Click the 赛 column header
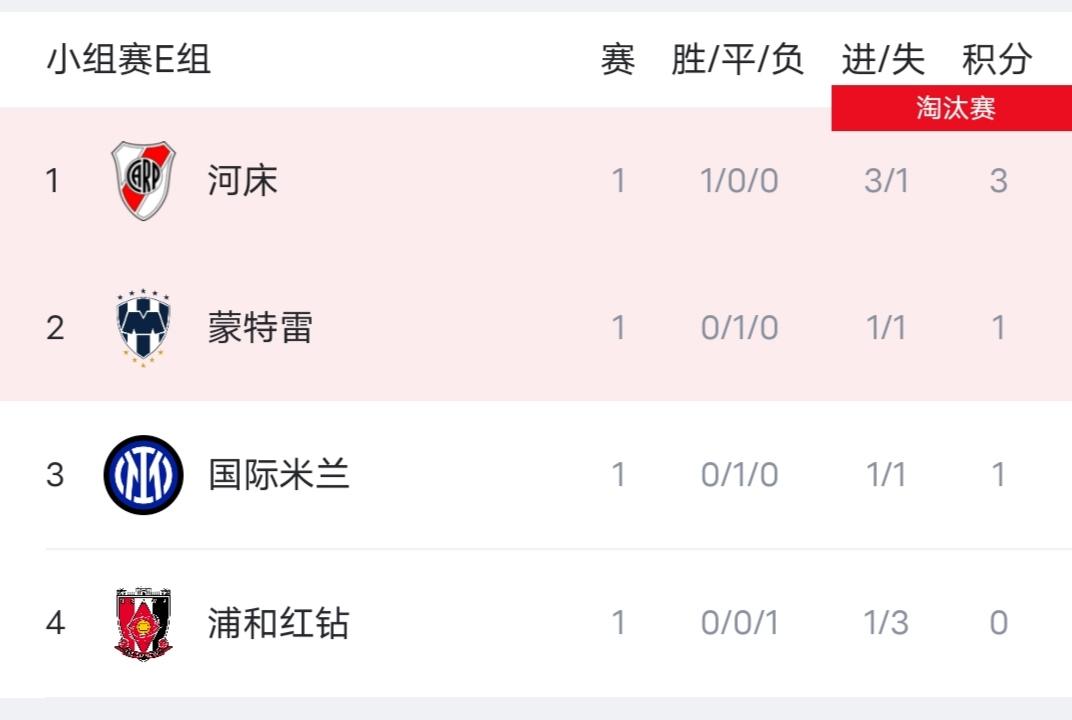The height and width of the screenshot is (720, 1072). [618, 59]
